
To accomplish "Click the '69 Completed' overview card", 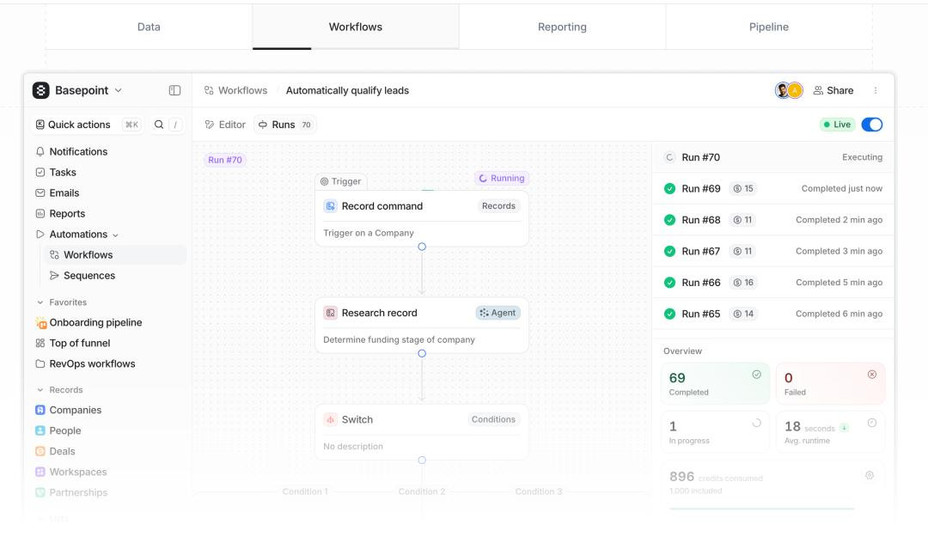I will point(715,383).
